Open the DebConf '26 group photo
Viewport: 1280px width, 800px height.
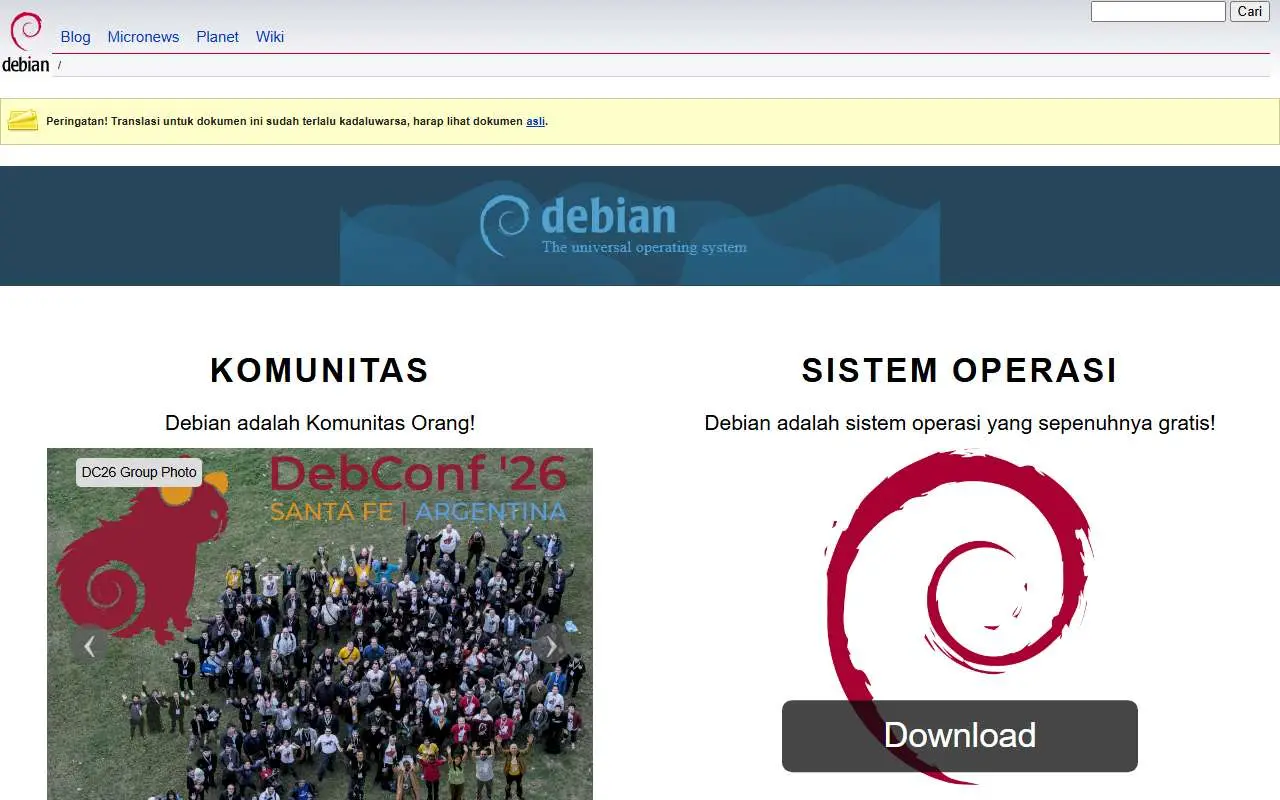[320, 624]
